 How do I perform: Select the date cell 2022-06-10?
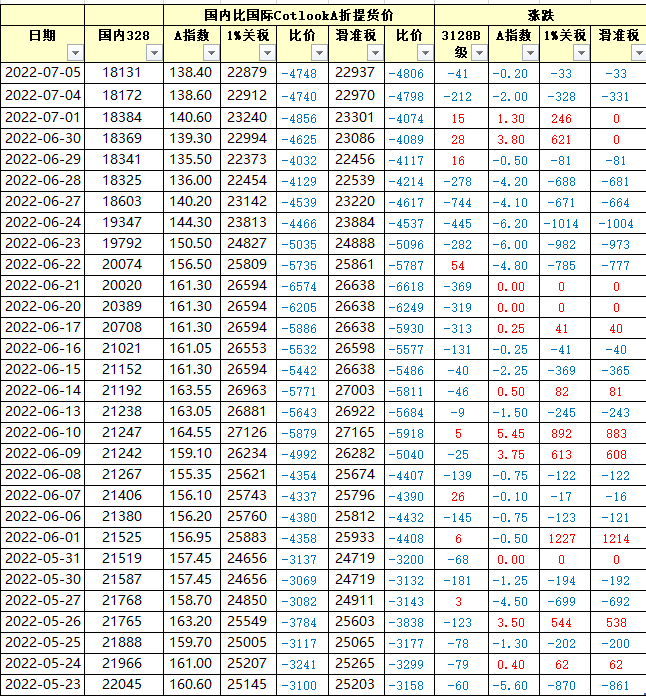[x=43, y=432]
